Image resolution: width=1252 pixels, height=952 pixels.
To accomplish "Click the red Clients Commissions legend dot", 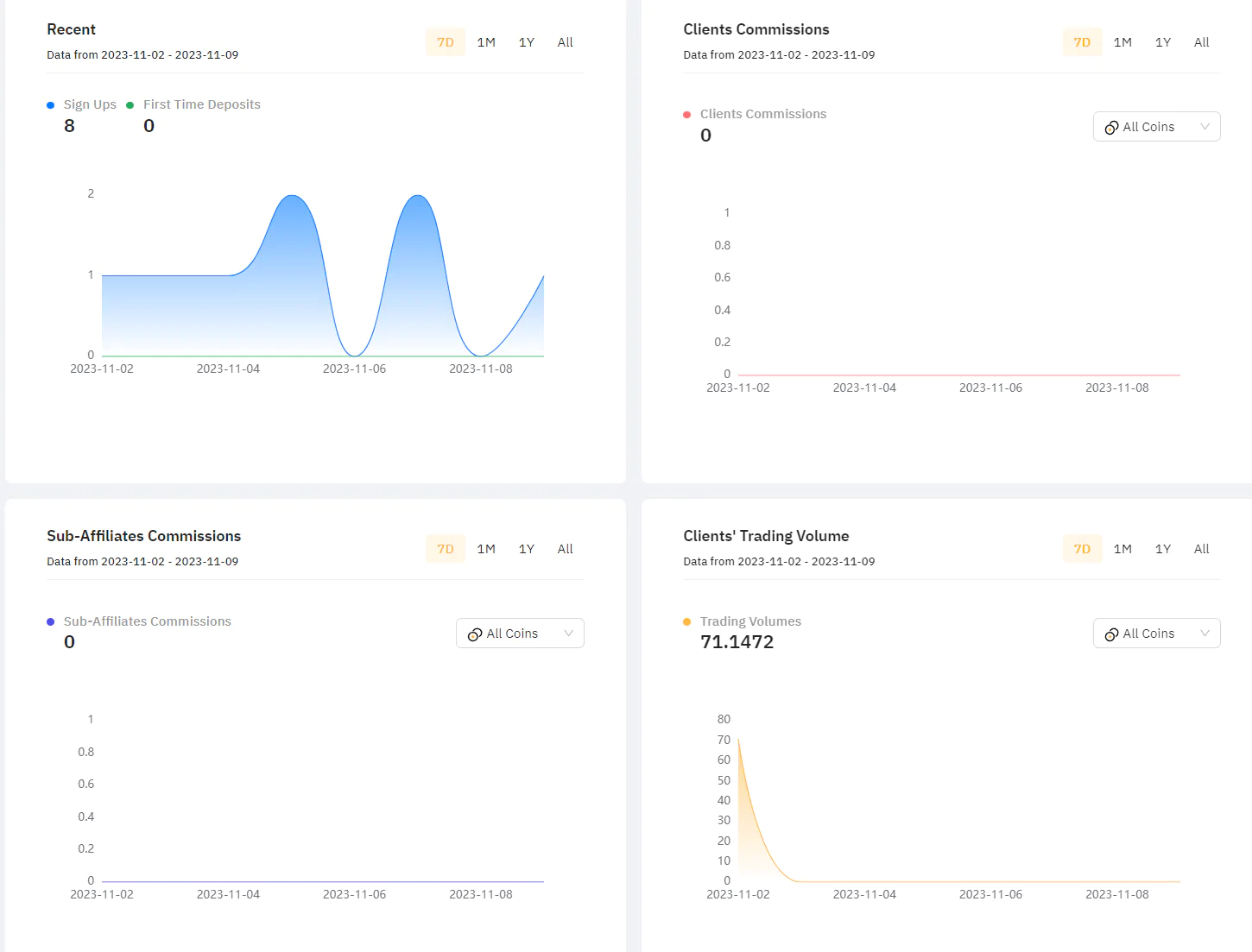I will [686, 114].
